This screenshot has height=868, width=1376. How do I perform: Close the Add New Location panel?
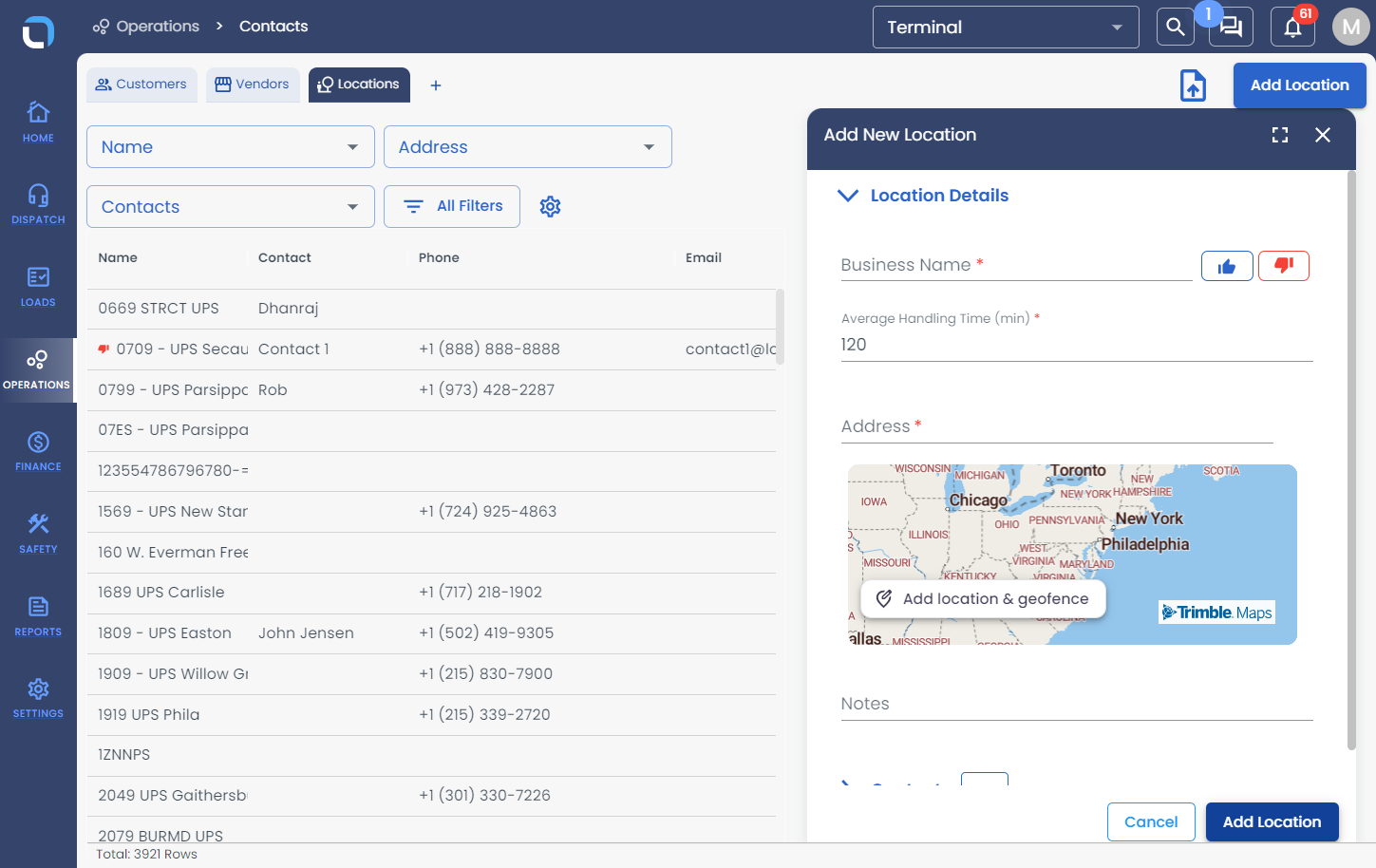1322,135
